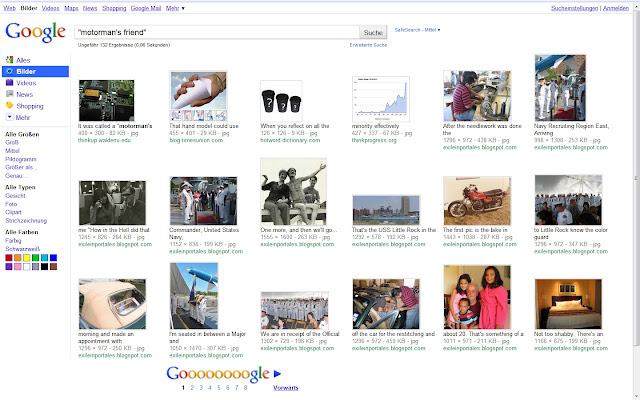Filter by Groß image size
The image size is (640, 400).
tap(12, 142)
